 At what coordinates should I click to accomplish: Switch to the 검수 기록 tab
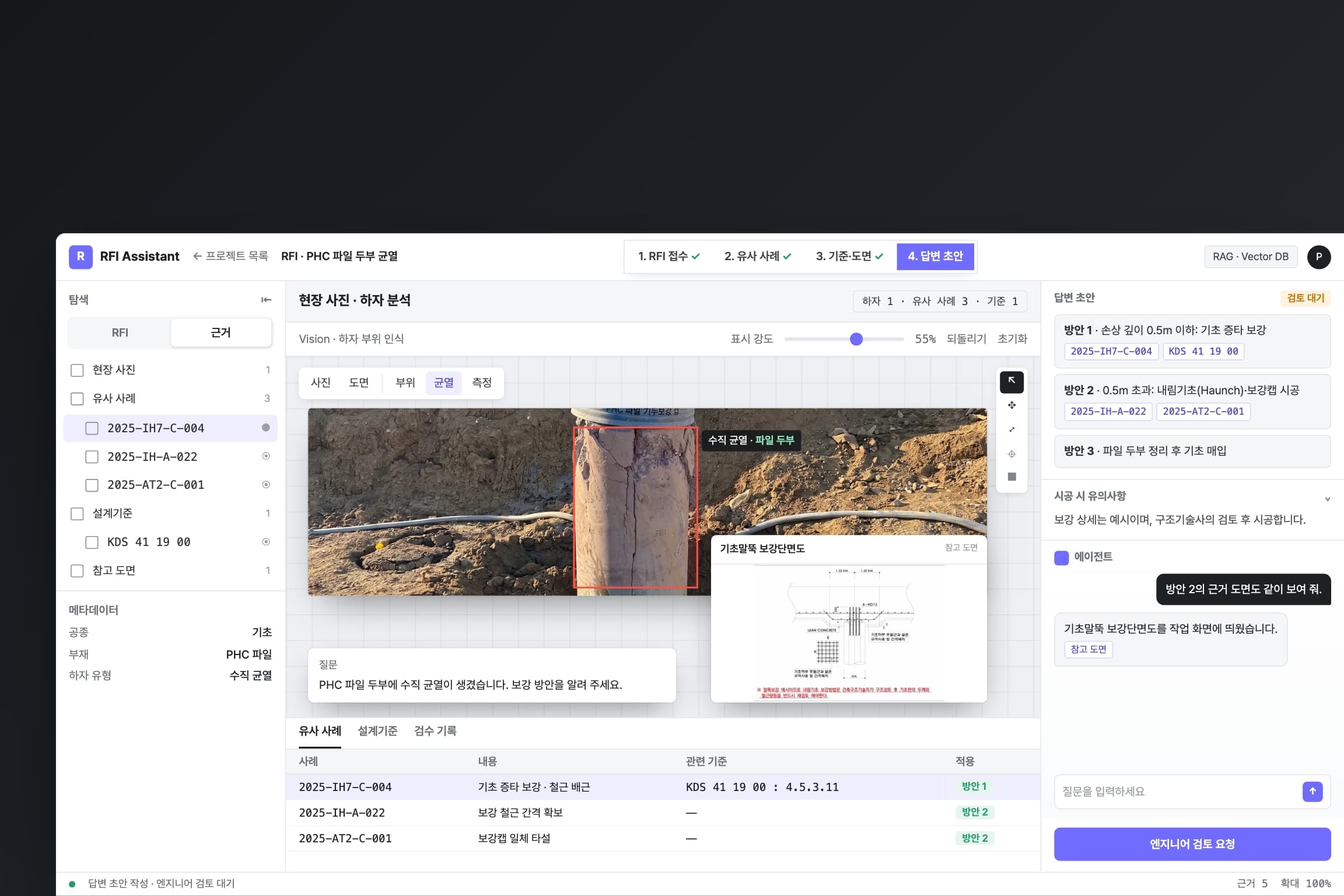click(x=435, y=731)
